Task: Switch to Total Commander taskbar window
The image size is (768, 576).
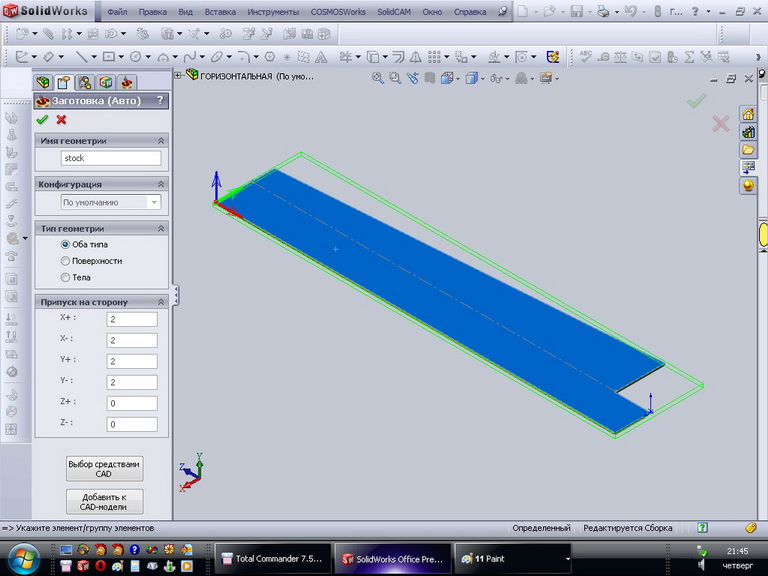Action: [x=273, y=559]
